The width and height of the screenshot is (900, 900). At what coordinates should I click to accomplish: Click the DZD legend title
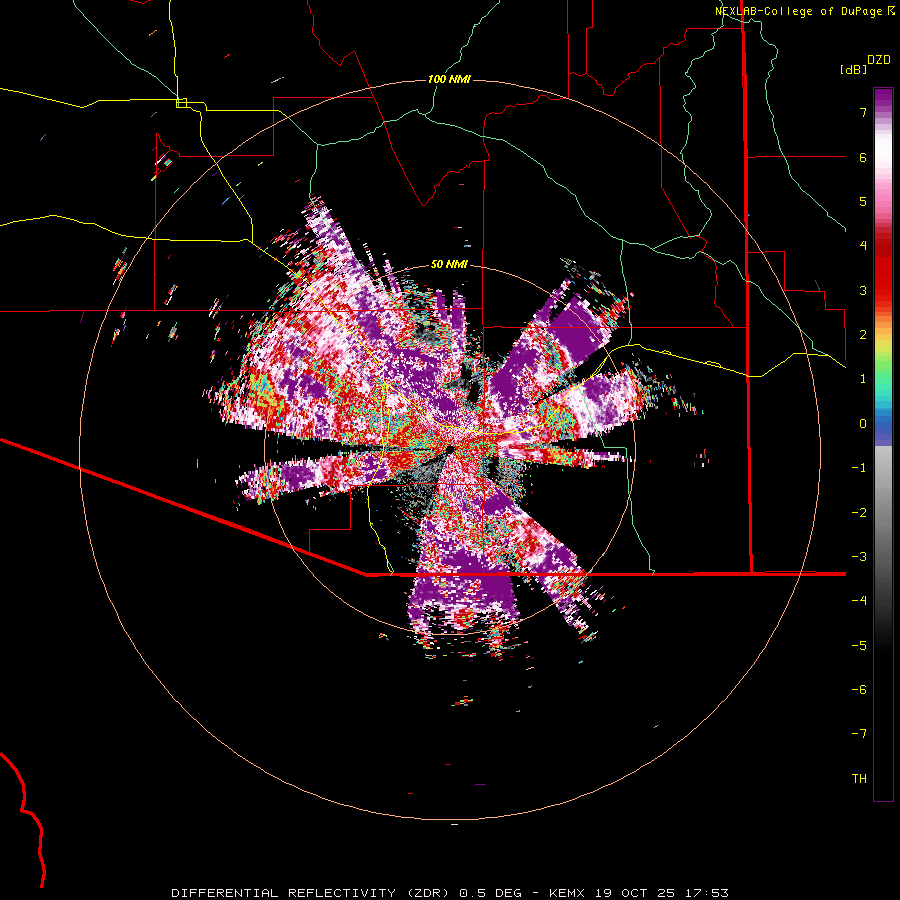(x=879, y=60)
